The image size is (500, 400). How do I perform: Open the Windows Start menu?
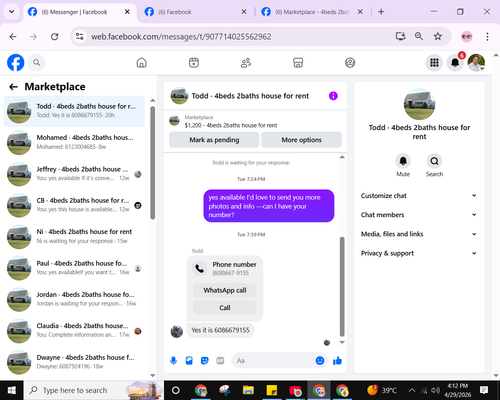[x=12, y=390]
